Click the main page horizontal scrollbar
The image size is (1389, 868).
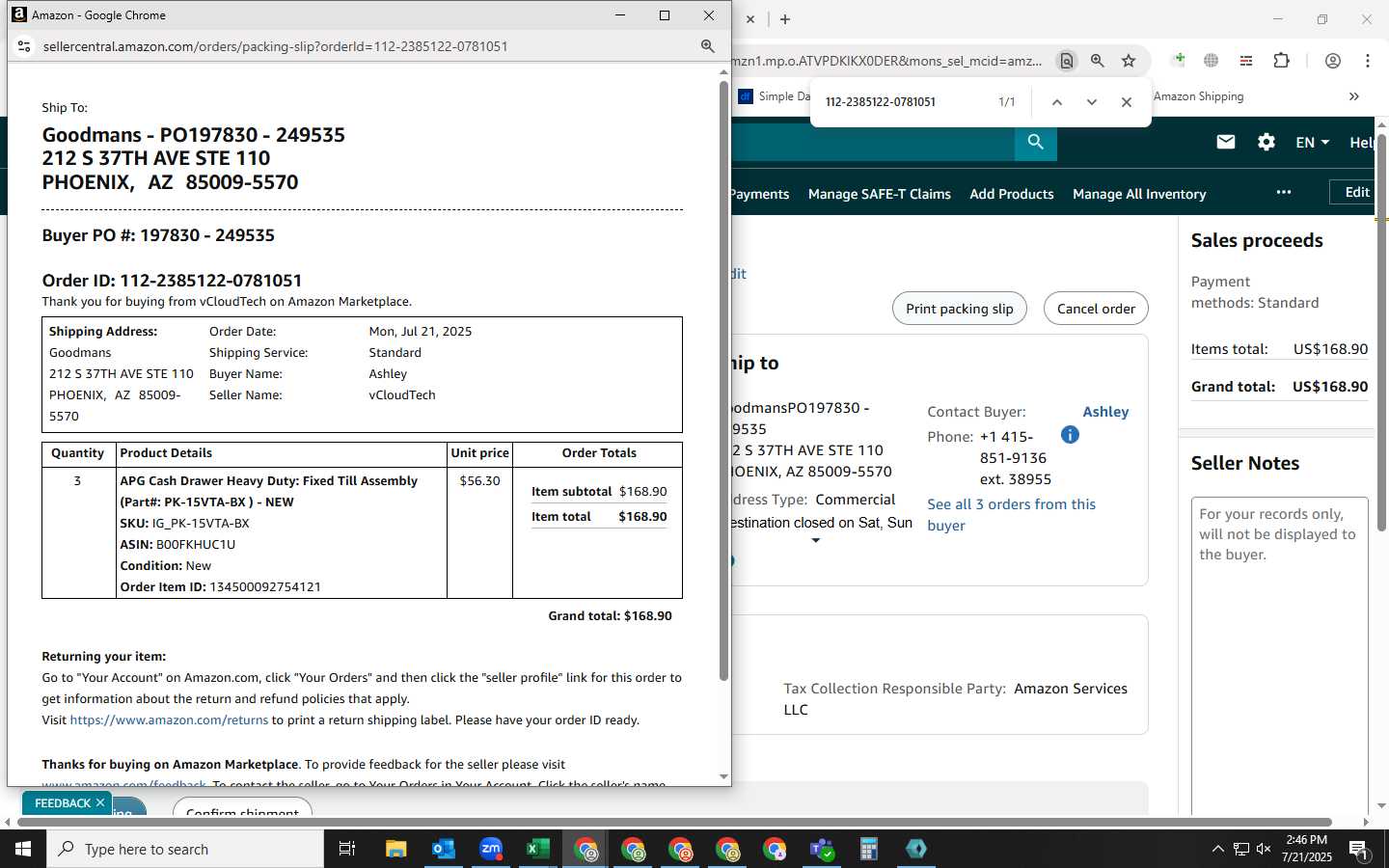click(x=673, y=823)
